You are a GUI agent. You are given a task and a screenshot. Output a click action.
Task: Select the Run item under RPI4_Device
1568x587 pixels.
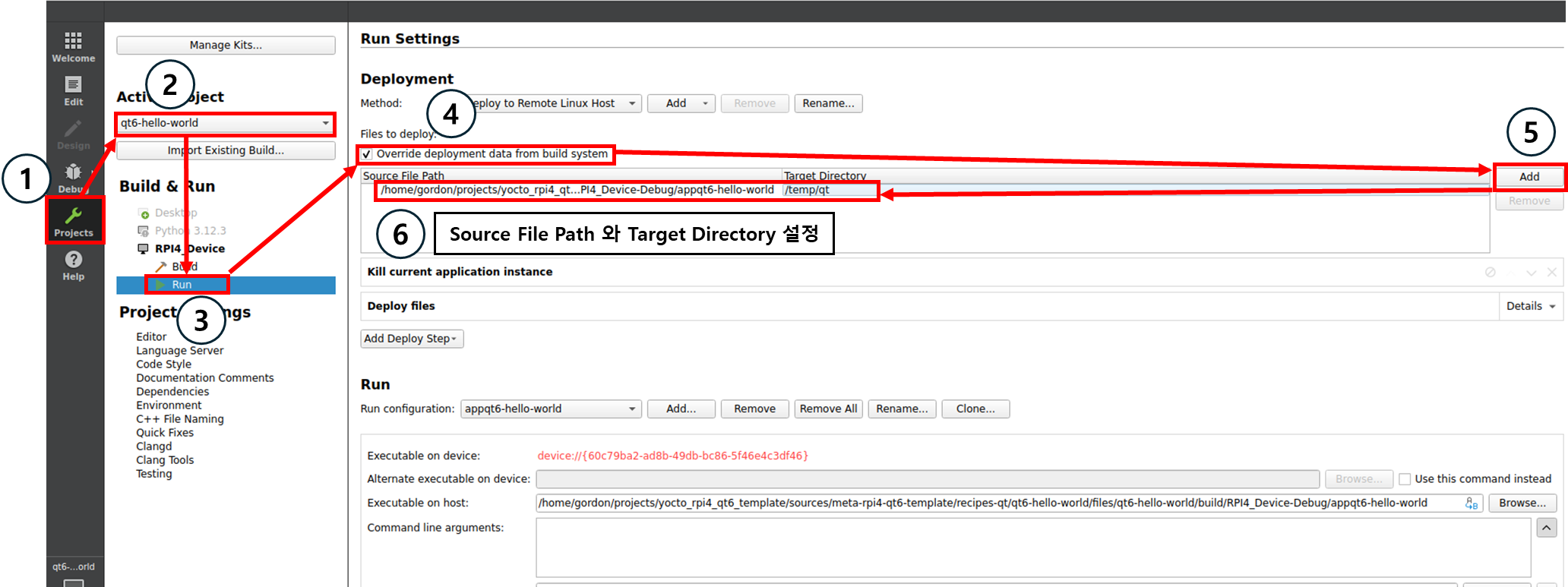(182, 285)
